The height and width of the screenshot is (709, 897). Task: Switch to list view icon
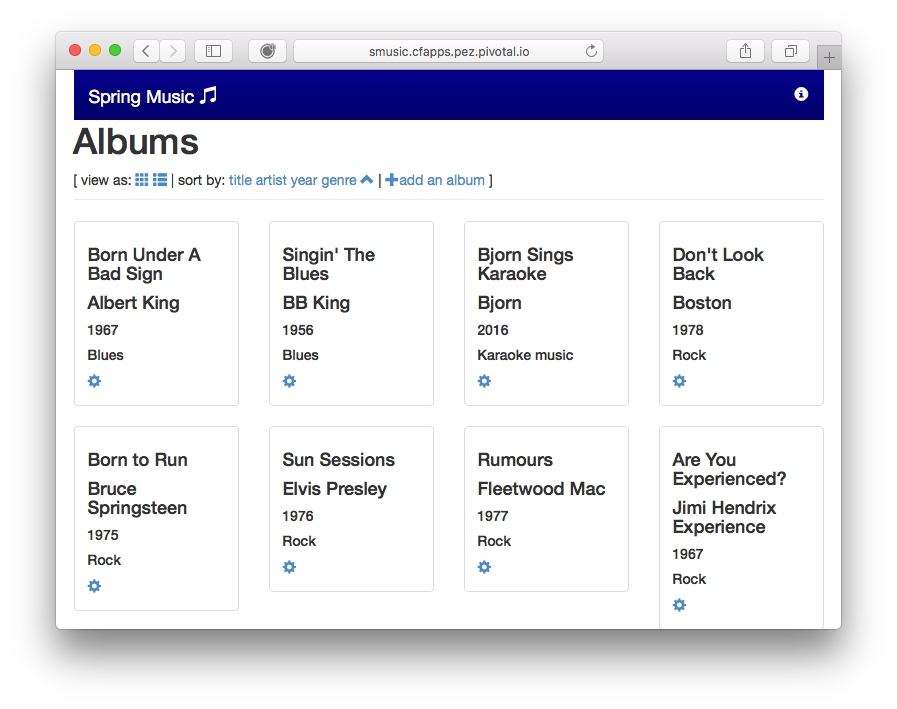point(160,180)
